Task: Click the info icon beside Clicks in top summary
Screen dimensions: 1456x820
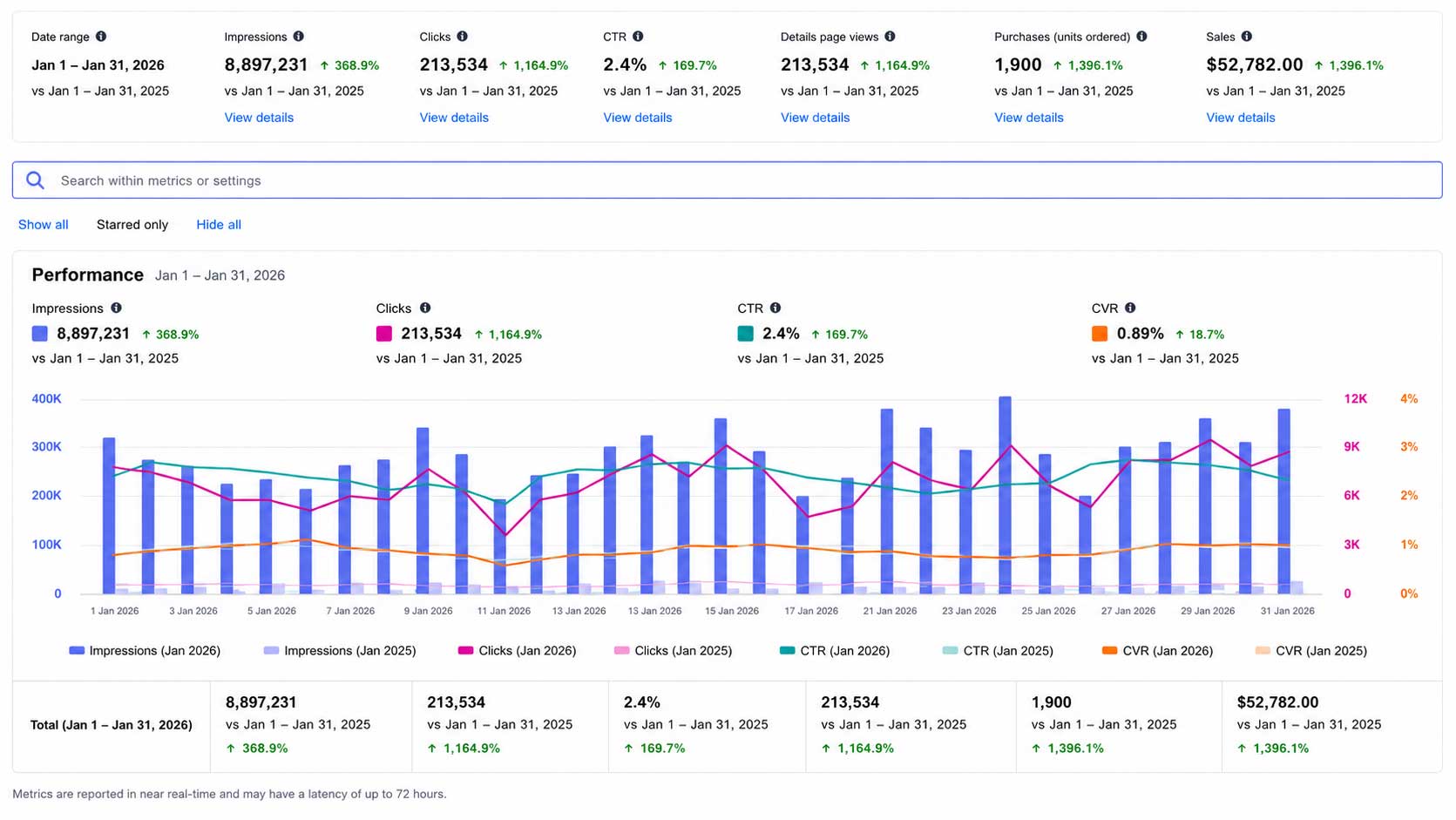Action: pyautogui.click(x=463, y=37)
